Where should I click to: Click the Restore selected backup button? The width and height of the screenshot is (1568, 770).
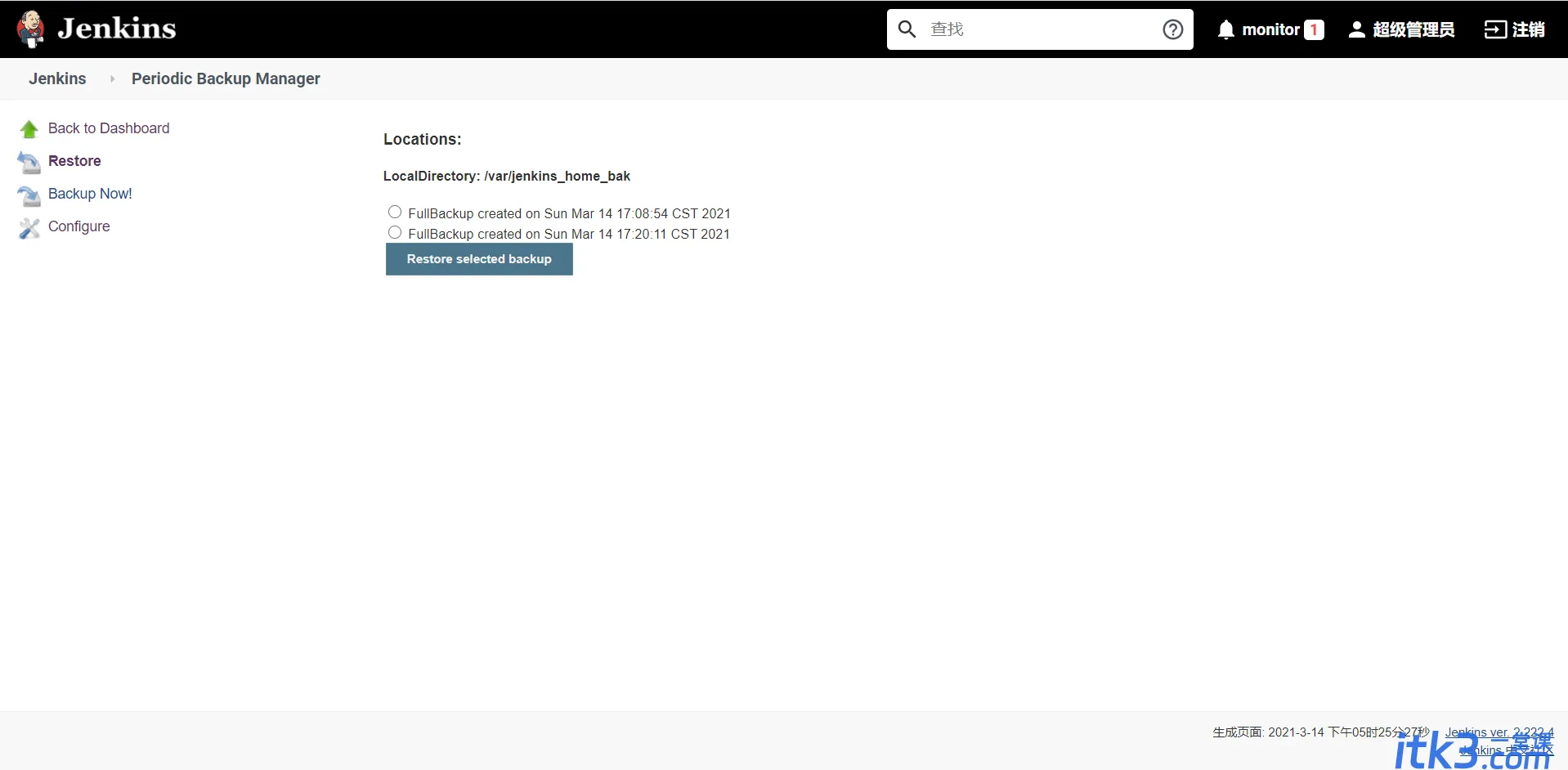point(479,259)
